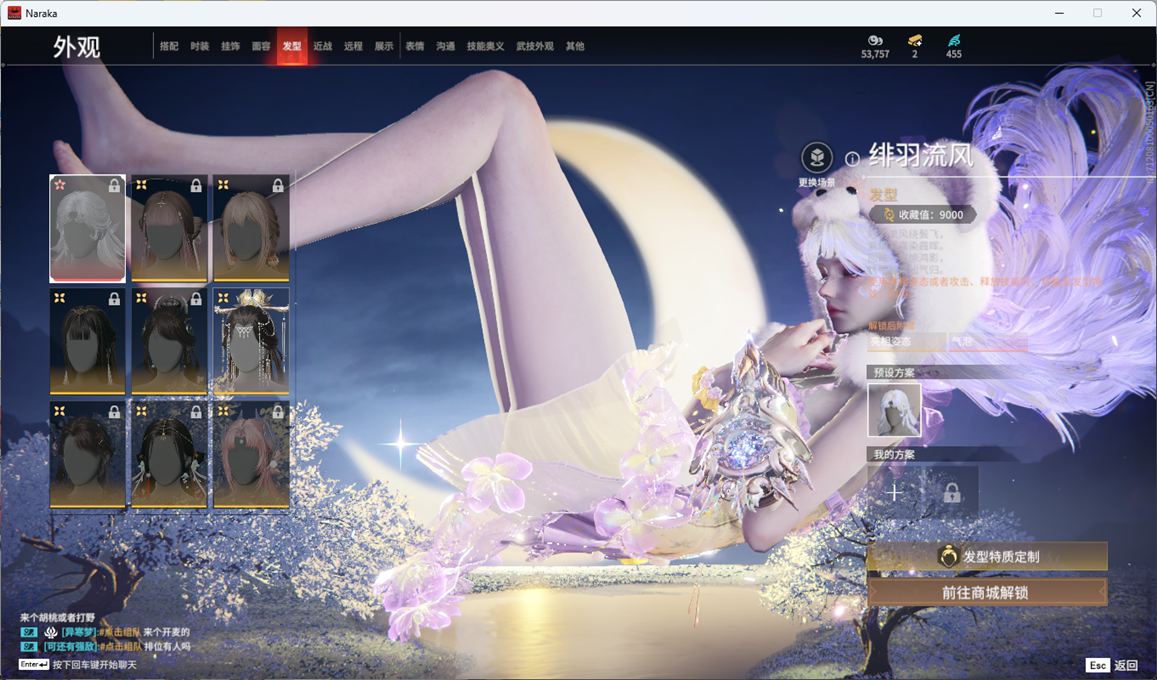The width and height of the screenshot is (1157, 680).
Task: Click the teal feather currency icon
Action: pos(953,41)
